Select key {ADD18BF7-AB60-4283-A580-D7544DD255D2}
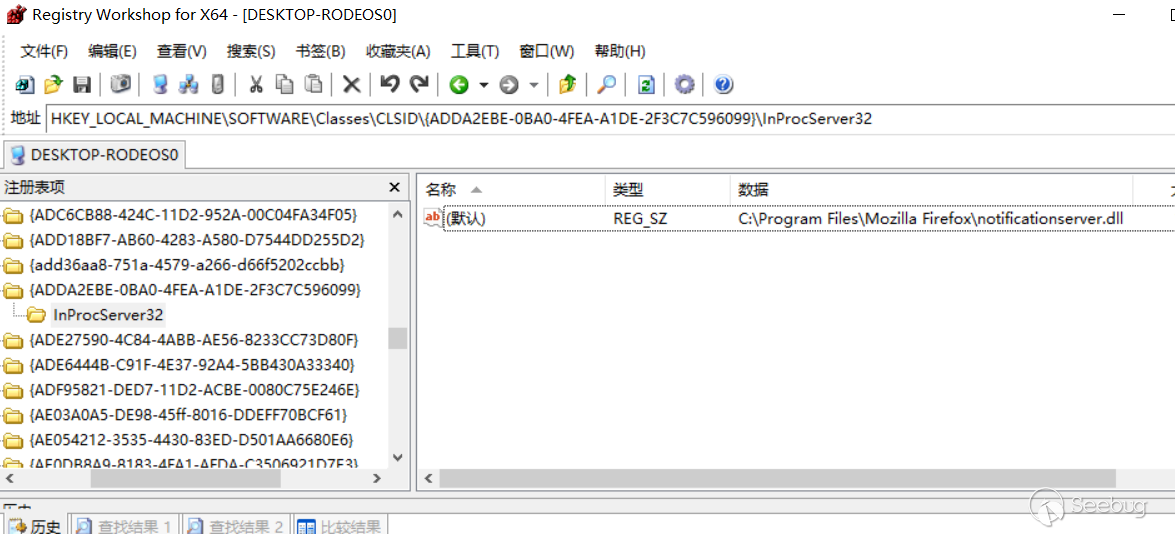 (x=196, y=240)
